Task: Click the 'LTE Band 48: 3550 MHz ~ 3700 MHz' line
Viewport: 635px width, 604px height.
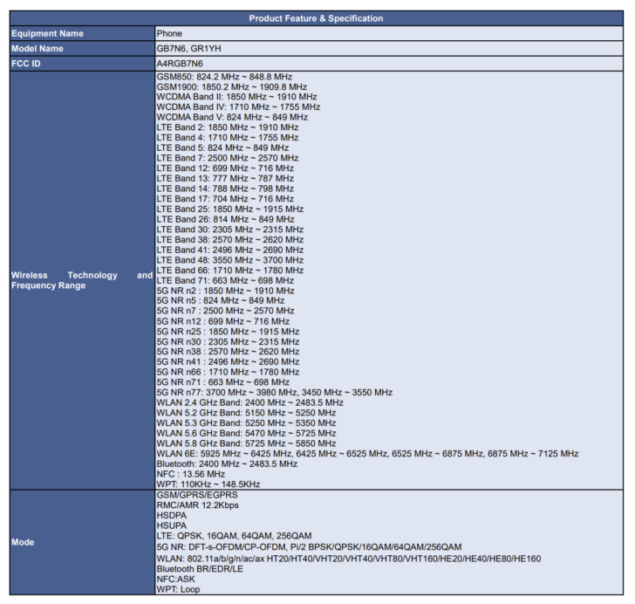Action: [230, 260]
